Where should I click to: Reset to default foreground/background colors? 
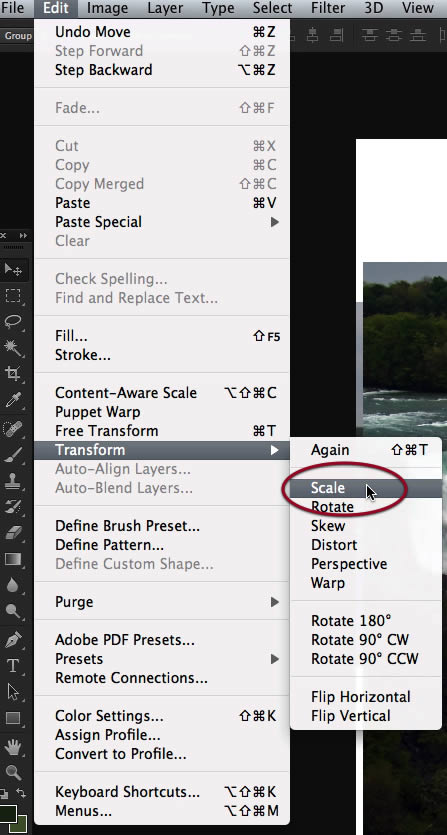click(4, 793)
